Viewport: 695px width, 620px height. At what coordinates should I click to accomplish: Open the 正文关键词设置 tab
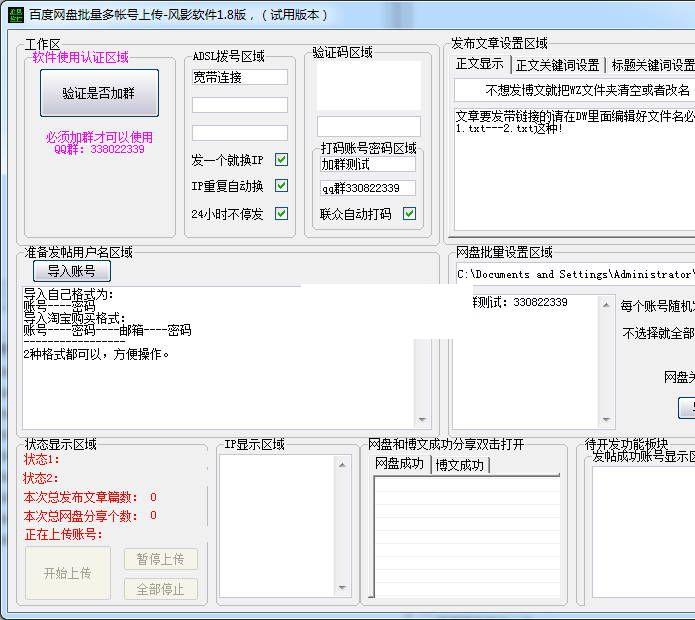point(557,65)
